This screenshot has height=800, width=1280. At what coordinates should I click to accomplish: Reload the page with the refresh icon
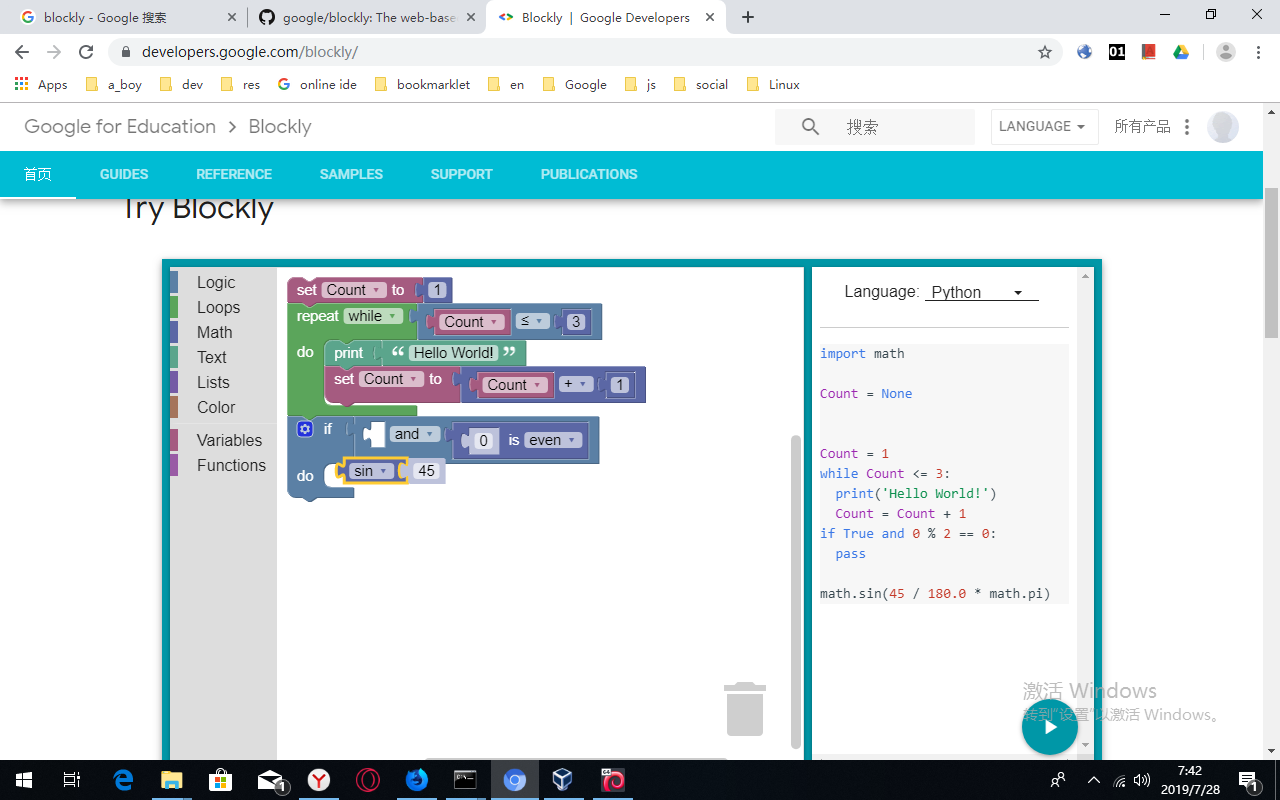(86, 52)
